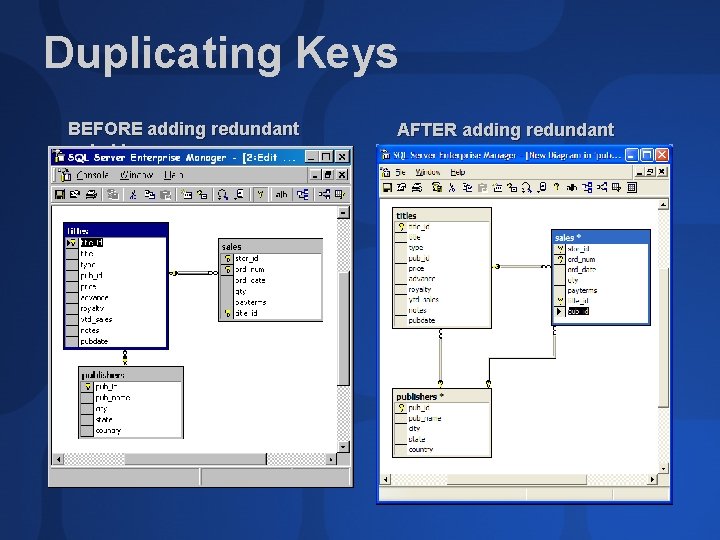Open Show view dropdown in AFTER window toolbar
The width and height of the screenshot is (720, 540).
[x=542, y=187]
